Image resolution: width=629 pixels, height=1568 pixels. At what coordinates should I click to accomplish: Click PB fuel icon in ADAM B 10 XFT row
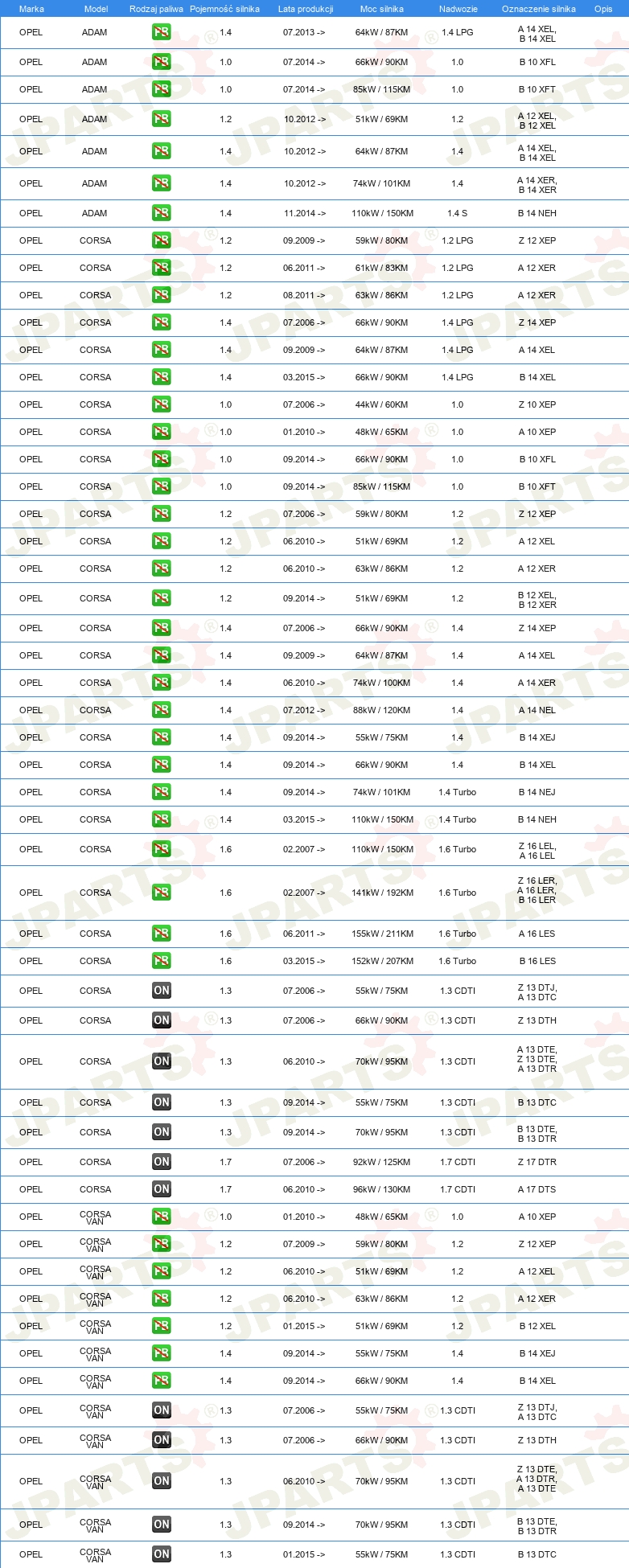click(162, 89)
